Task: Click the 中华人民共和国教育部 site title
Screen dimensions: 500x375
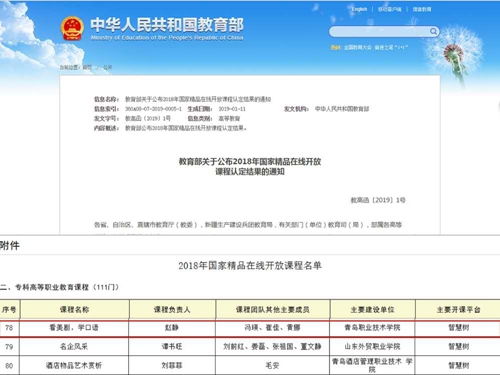Action: tap(167, 25)
